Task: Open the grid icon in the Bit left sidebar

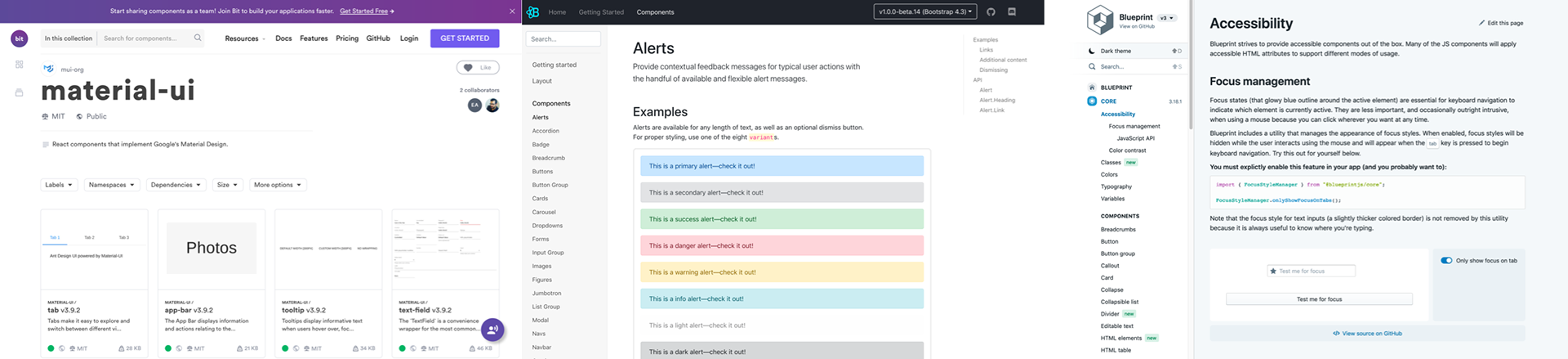Action: 20,64
